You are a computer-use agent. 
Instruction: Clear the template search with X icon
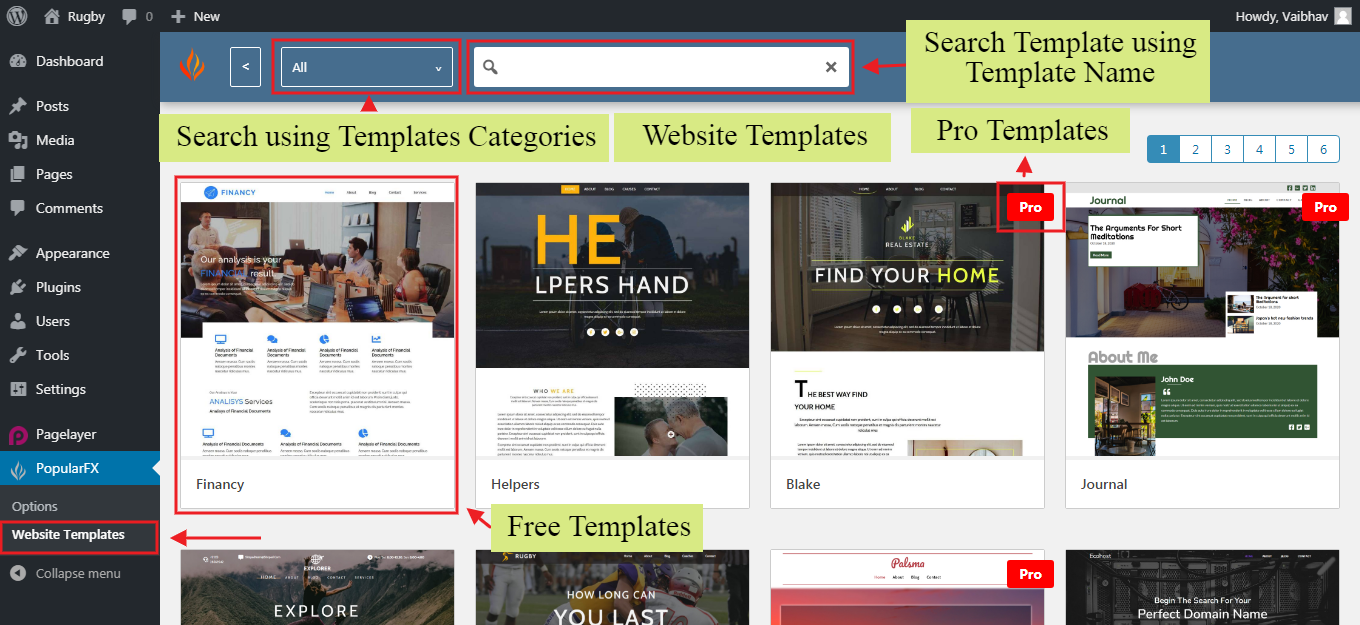pos(831,67)
